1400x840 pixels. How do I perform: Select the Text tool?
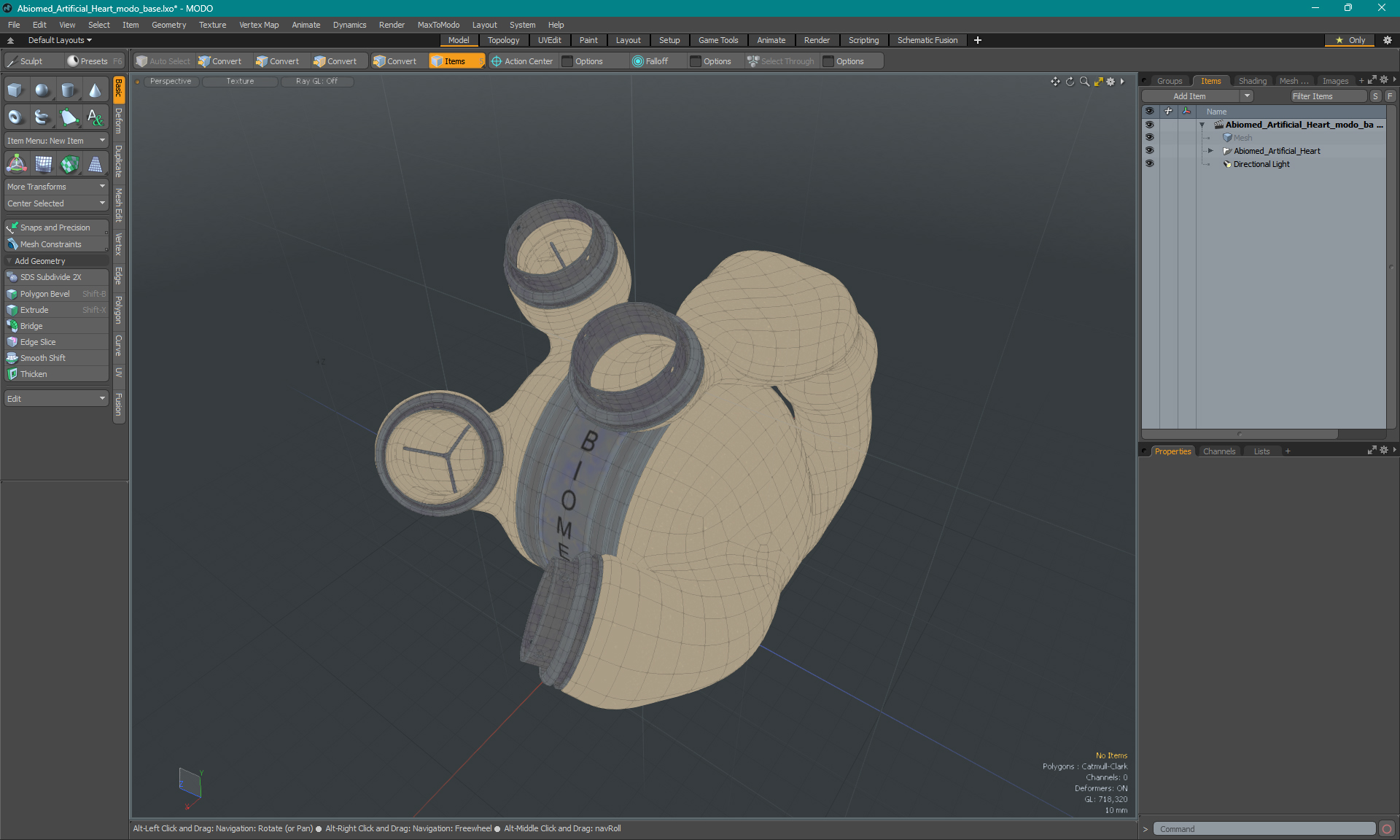(x=95, y=117)
